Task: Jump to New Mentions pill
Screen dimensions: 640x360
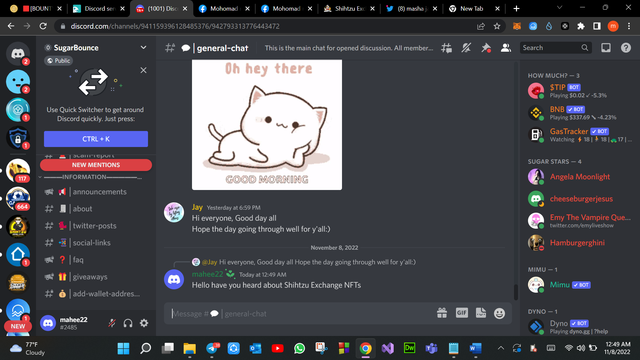Action: 96,165
